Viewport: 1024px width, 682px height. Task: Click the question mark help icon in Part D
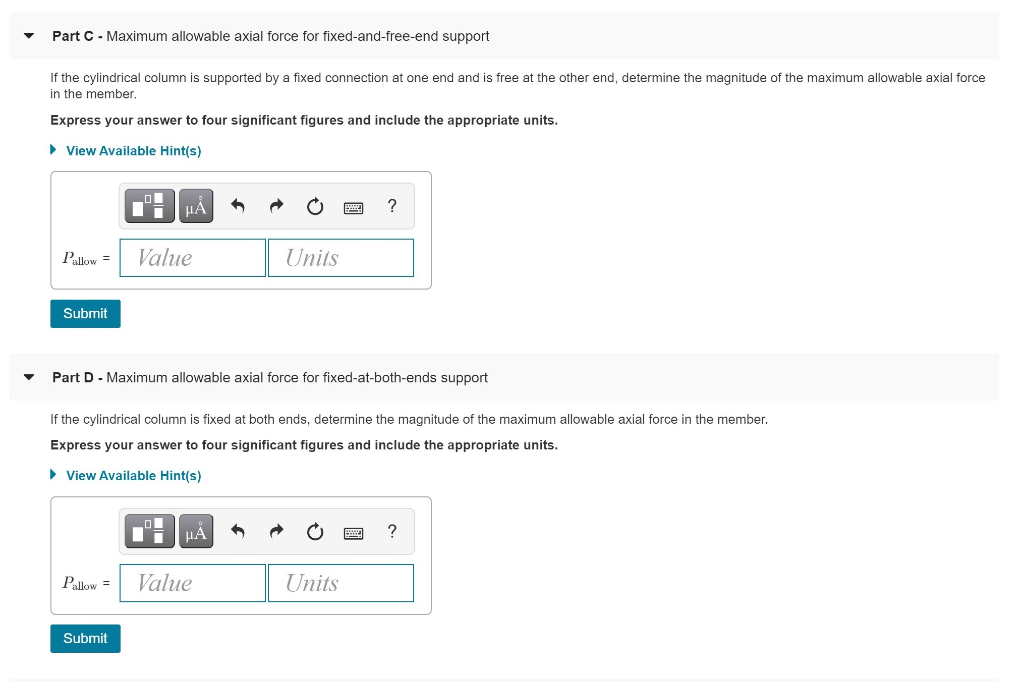391,531
